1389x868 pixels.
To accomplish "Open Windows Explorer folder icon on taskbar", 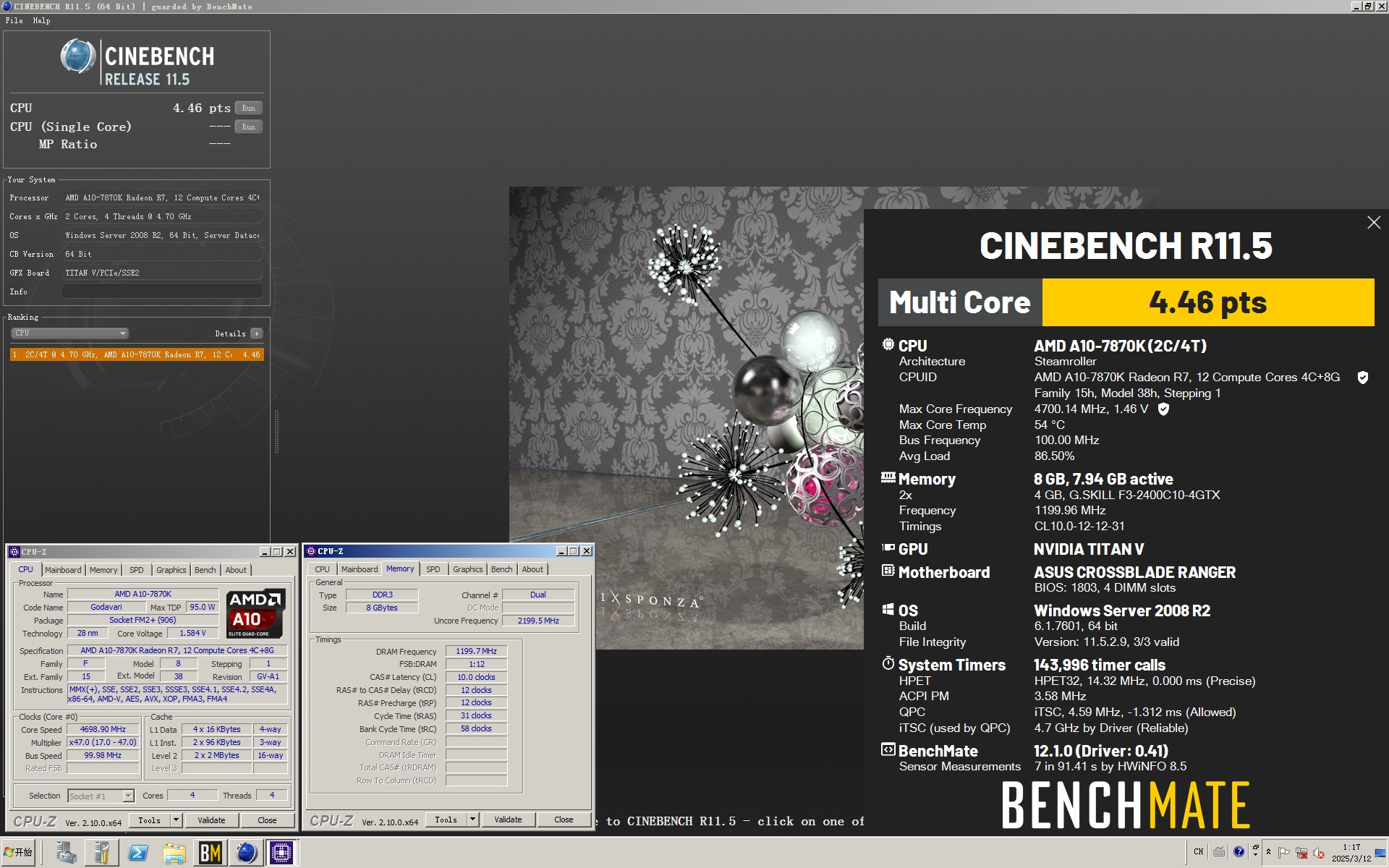I will click(174, 853).
